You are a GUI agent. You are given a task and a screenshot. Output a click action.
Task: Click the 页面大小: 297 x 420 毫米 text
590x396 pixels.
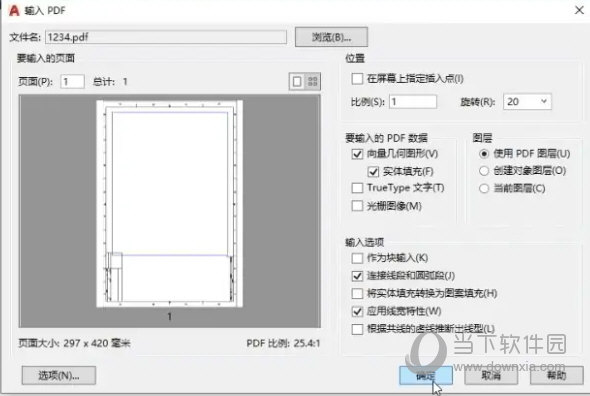coord(75,343)
